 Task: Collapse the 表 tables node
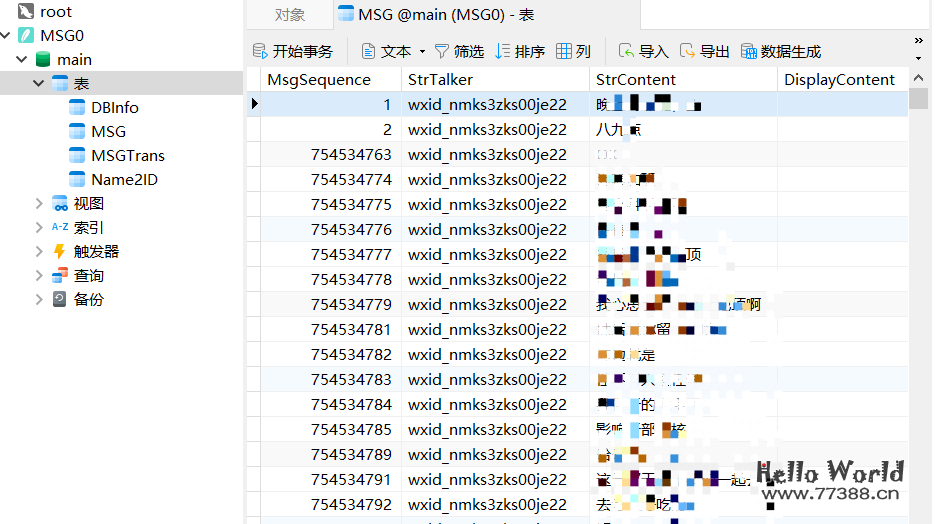39,83
